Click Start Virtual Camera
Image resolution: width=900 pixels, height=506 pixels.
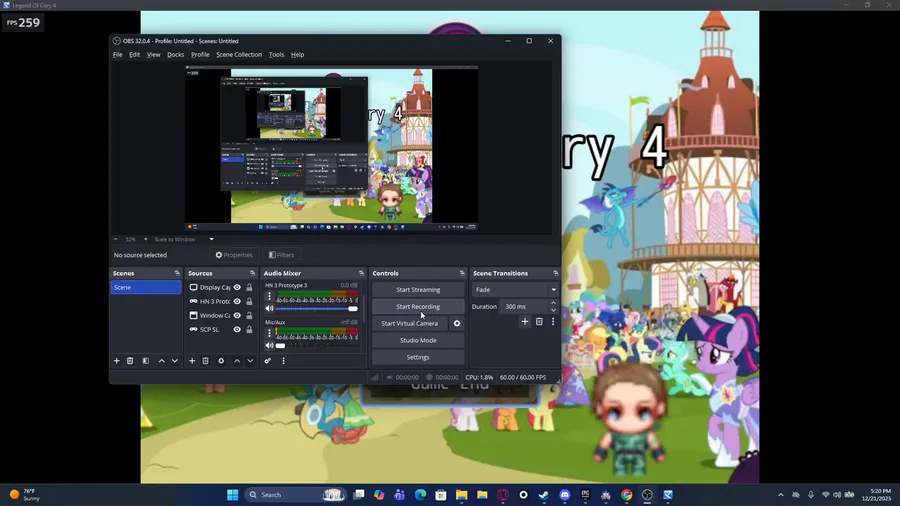(409, 324)
